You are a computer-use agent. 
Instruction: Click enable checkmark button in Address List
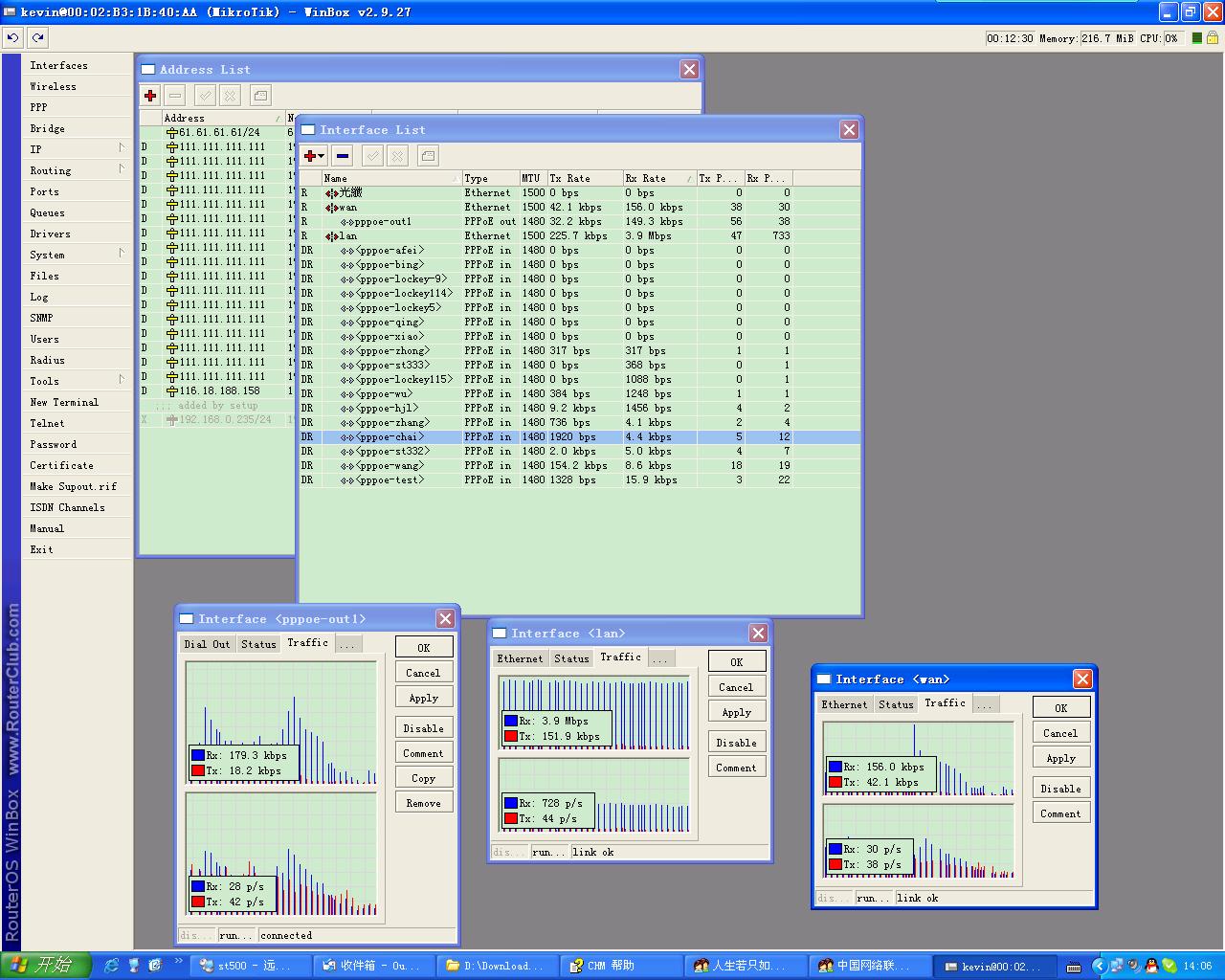coord(205,95)
